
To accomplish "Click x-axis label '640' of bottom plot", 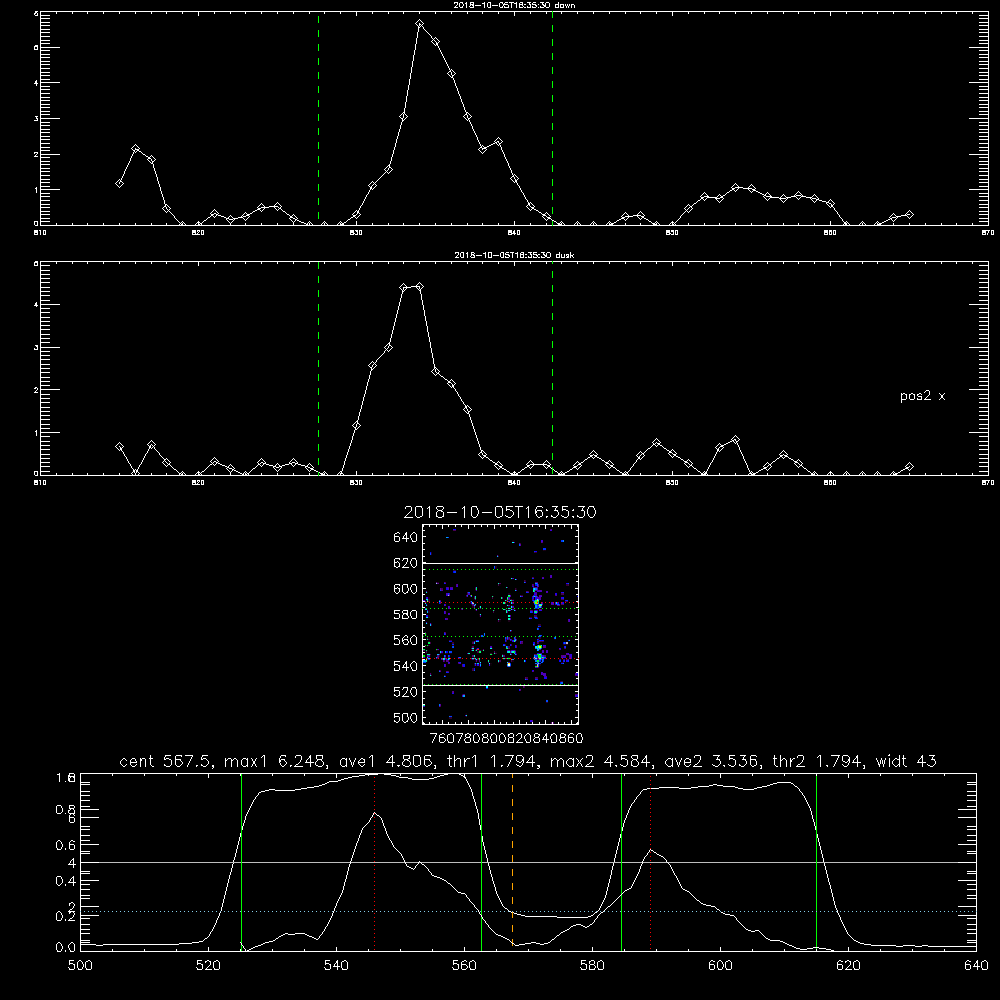I will point(976,966).
